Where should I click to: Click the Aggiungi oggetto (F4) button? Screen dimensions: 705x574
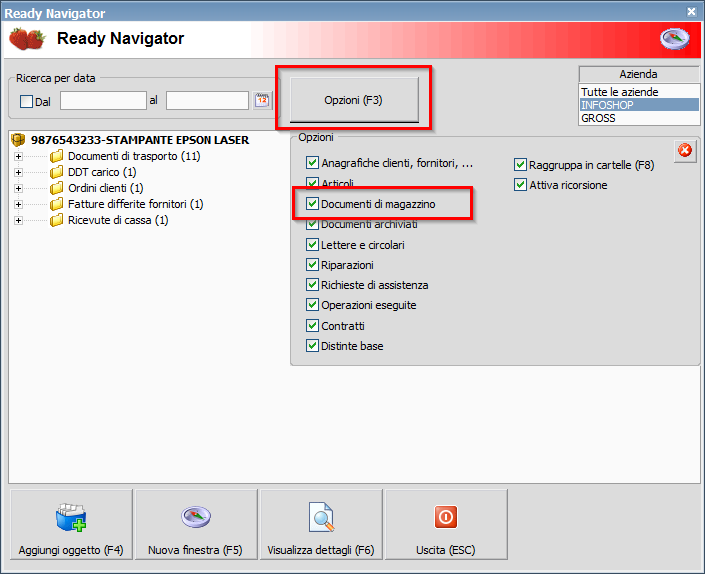coord(71,525)
